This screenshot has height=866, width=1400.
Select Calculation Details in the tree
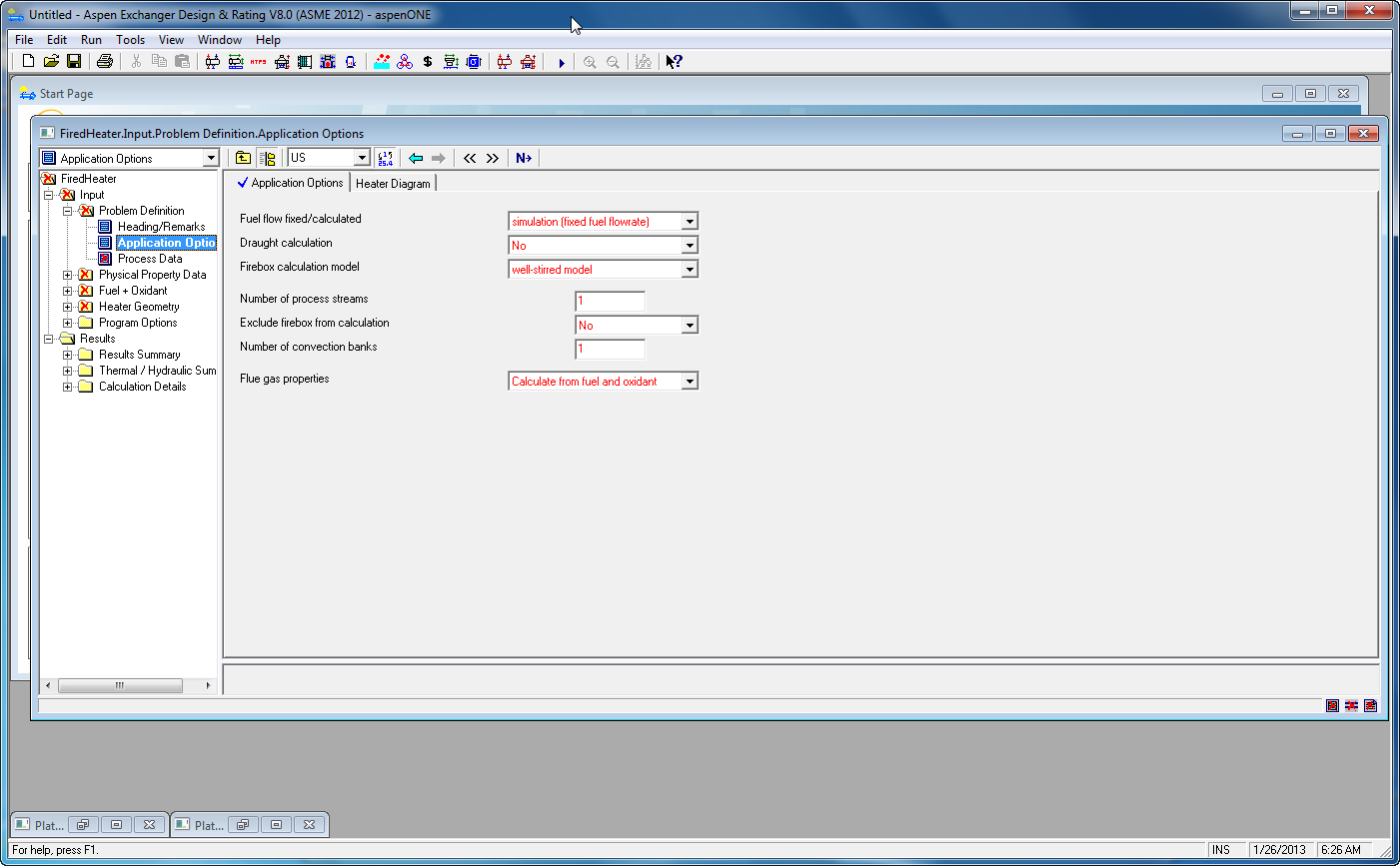point(142,387)
